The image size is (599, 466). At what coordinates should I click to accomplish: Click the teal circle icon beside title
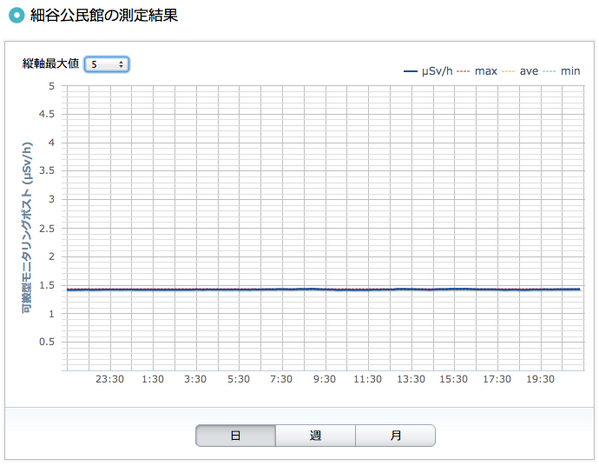(16, 15)
